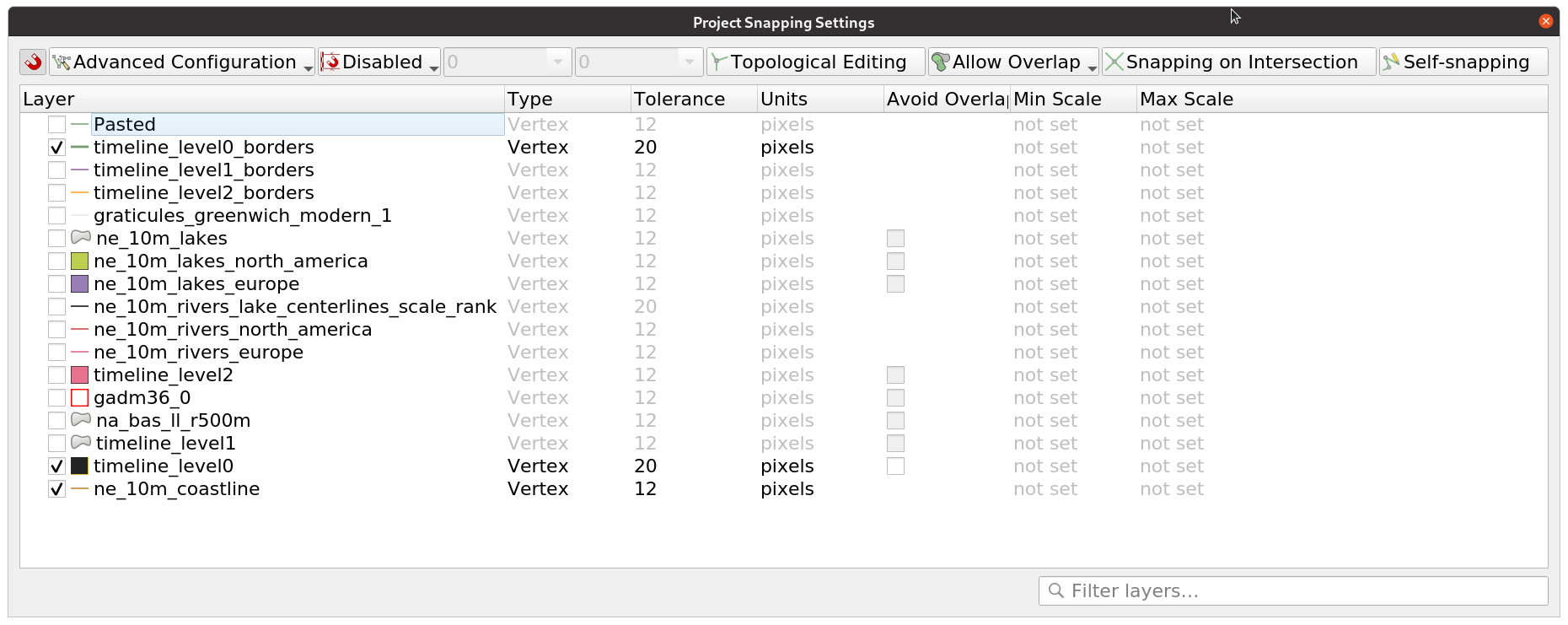Click the Topological Editing icon
The height and width of the screenshot is (625, 1568).
(x=721, y=61)
